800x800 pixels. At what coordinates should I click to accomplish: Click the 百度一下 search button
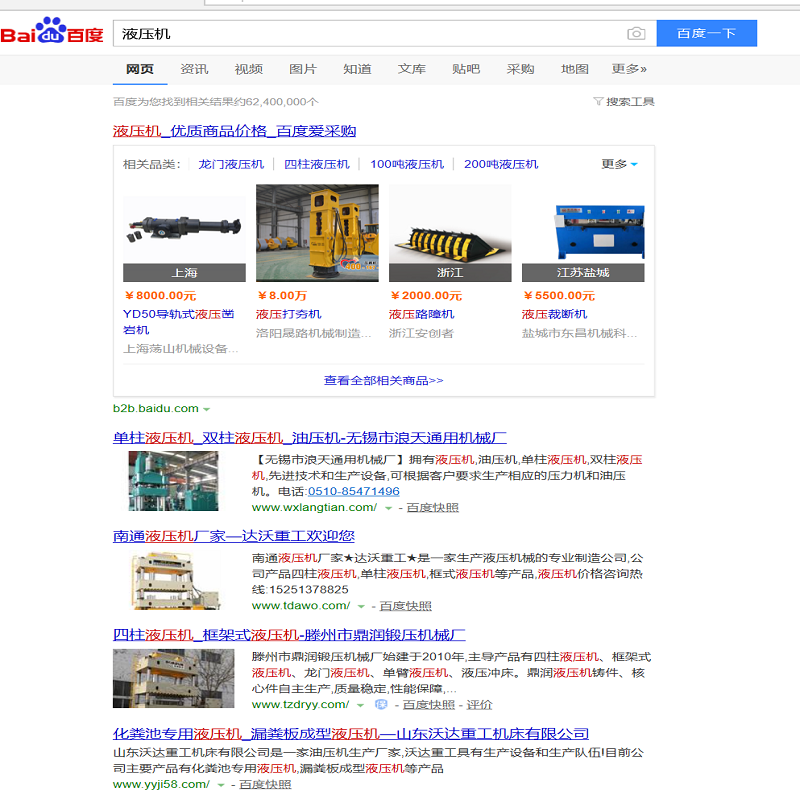(706, 34)
